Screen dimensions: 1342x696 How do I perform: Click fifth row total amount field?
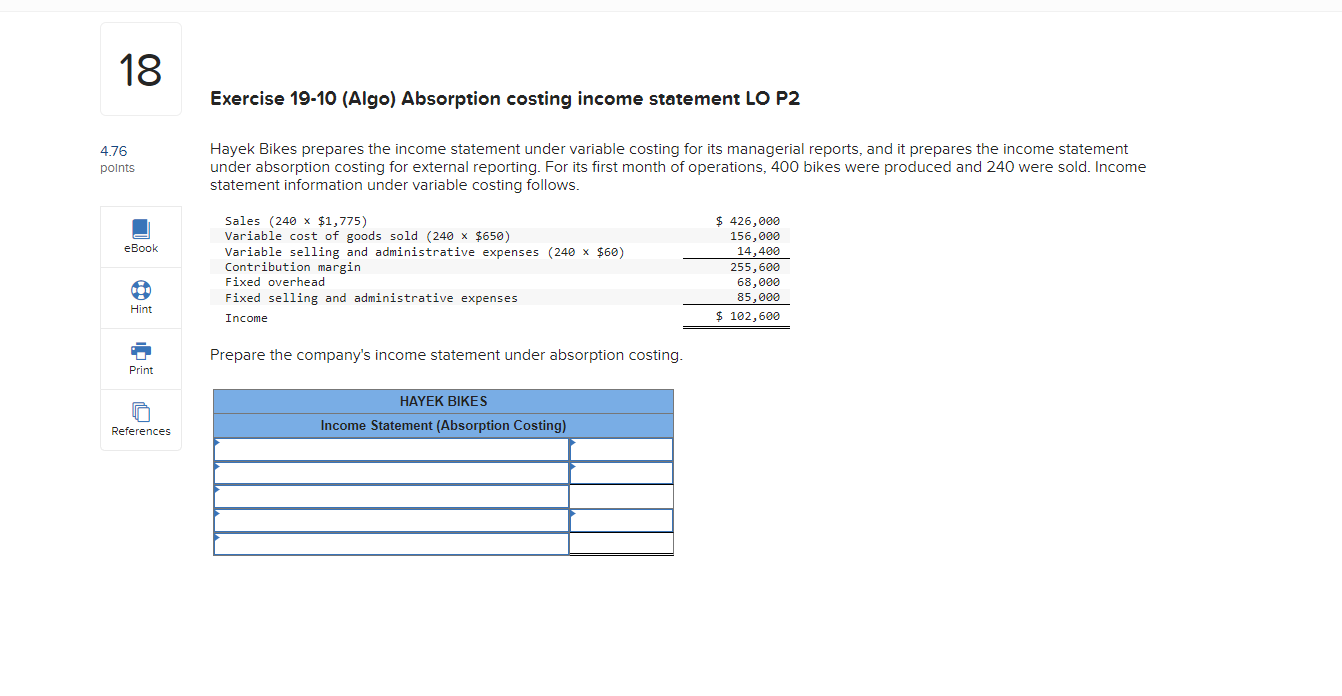click(x=621, y=544)
